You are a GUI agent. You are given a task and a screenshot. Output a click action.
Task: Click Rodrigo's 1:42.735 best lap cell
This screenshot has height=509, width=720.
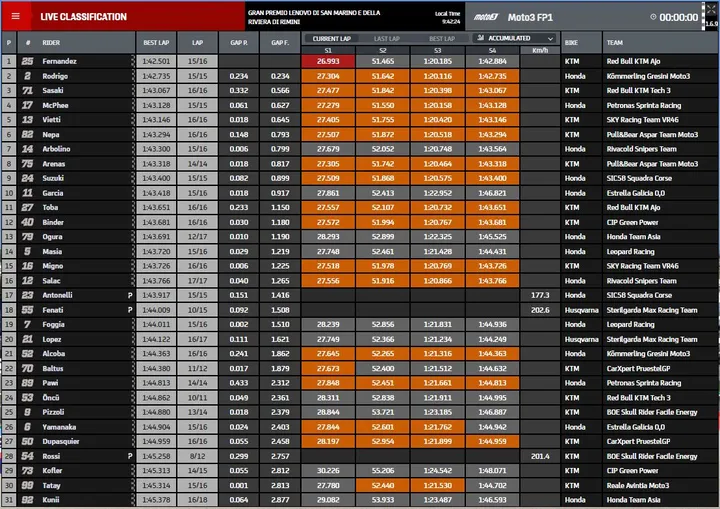point(156,76)
